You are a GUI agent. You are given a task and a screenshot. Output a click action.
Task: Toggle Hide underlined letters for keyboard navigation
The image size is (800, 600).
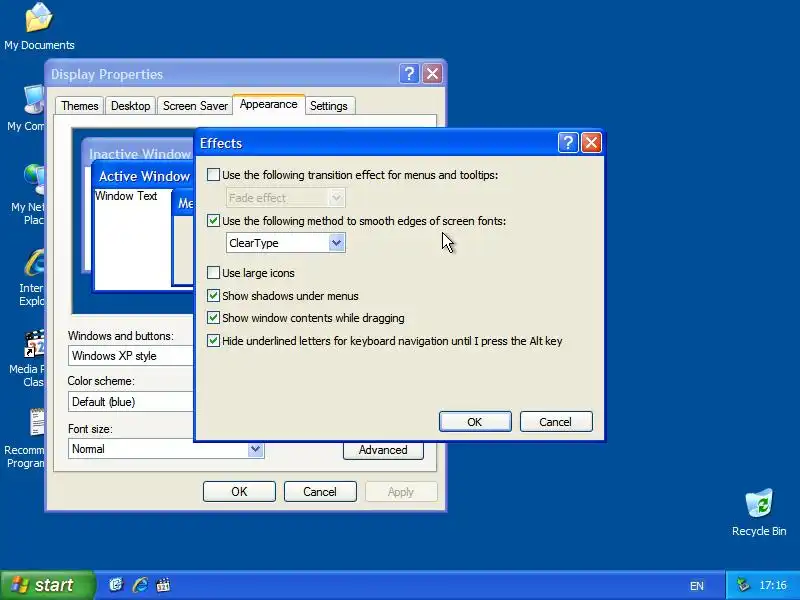(x=213, y=341)
